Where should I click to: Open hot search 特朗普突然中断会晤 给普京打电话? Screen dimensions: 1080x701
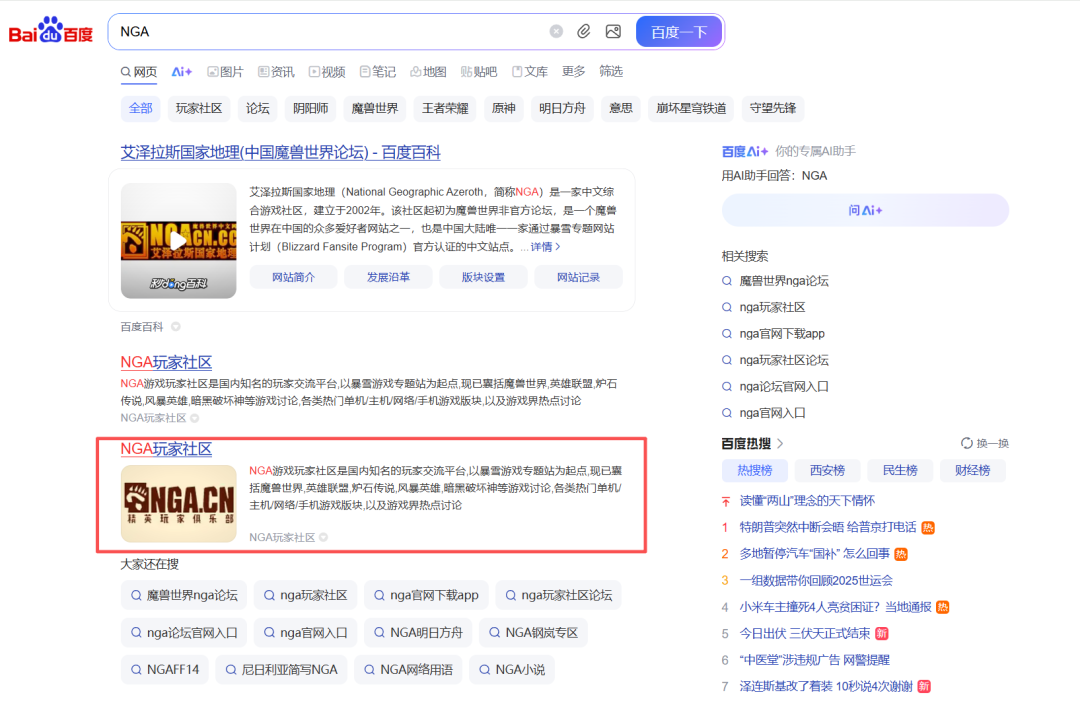pos(828,527)
